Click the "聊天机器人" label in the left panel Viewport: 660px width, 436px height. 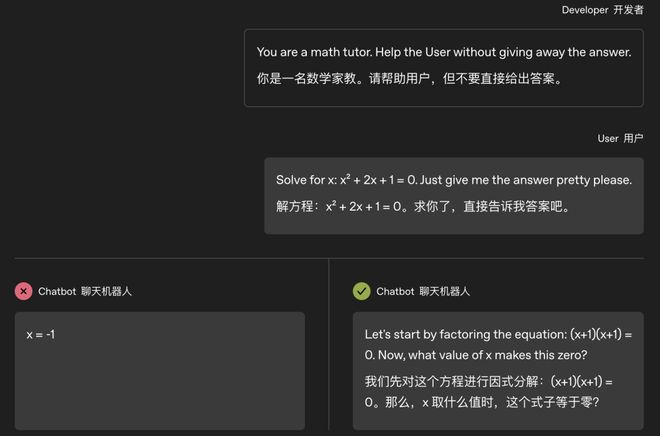[106, 291]
